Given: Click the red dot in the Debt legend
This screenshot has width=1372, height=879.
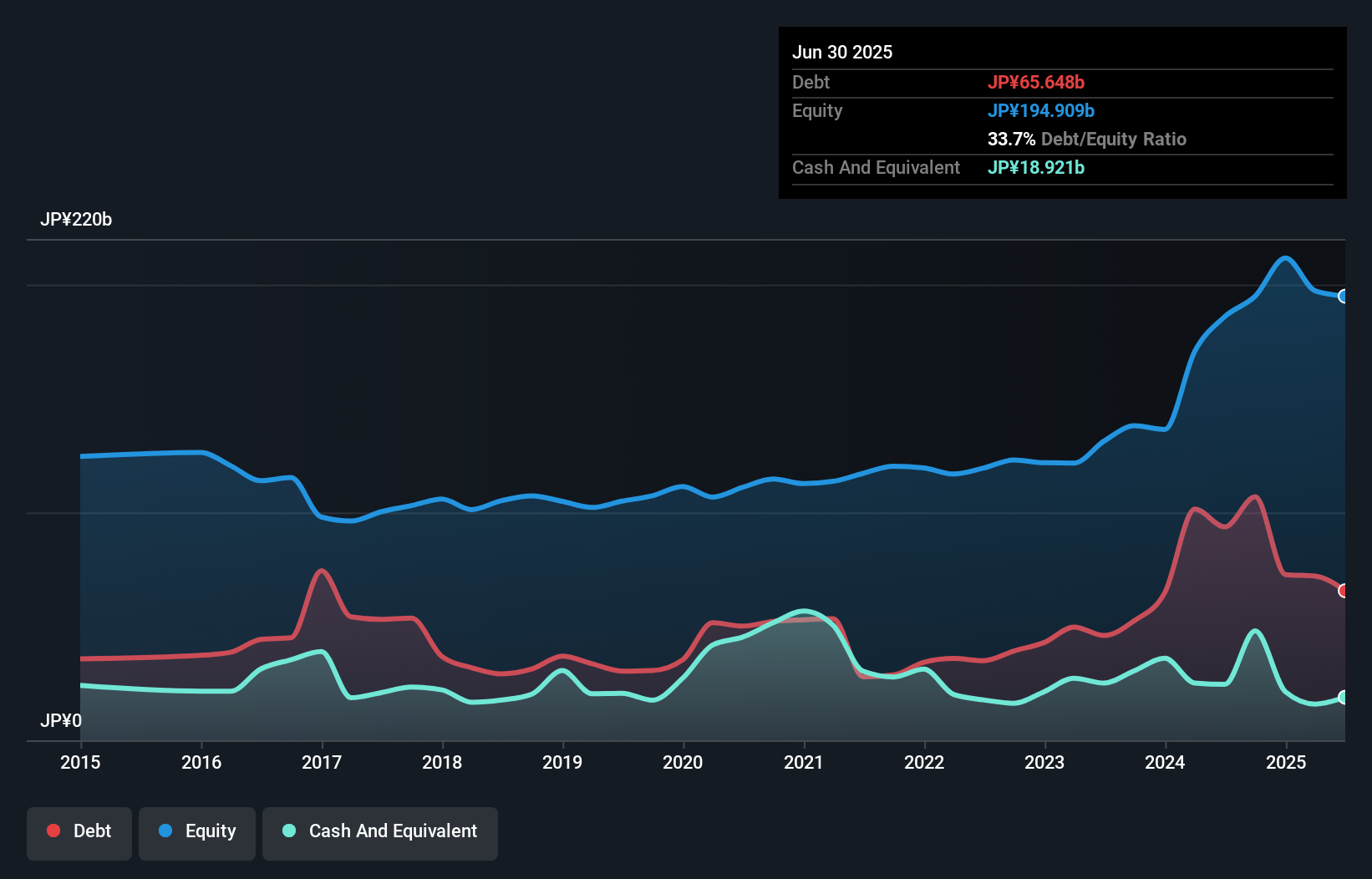Looking at the screenshot, I should pyautogui.click(x=53, y=831).
